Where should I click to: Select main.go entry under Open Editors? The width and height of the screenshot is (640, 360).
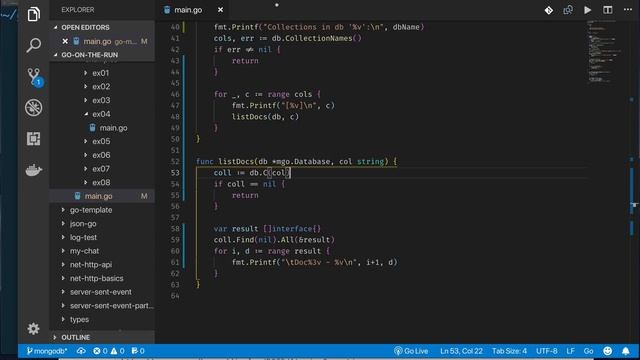(x=102, y=41)
